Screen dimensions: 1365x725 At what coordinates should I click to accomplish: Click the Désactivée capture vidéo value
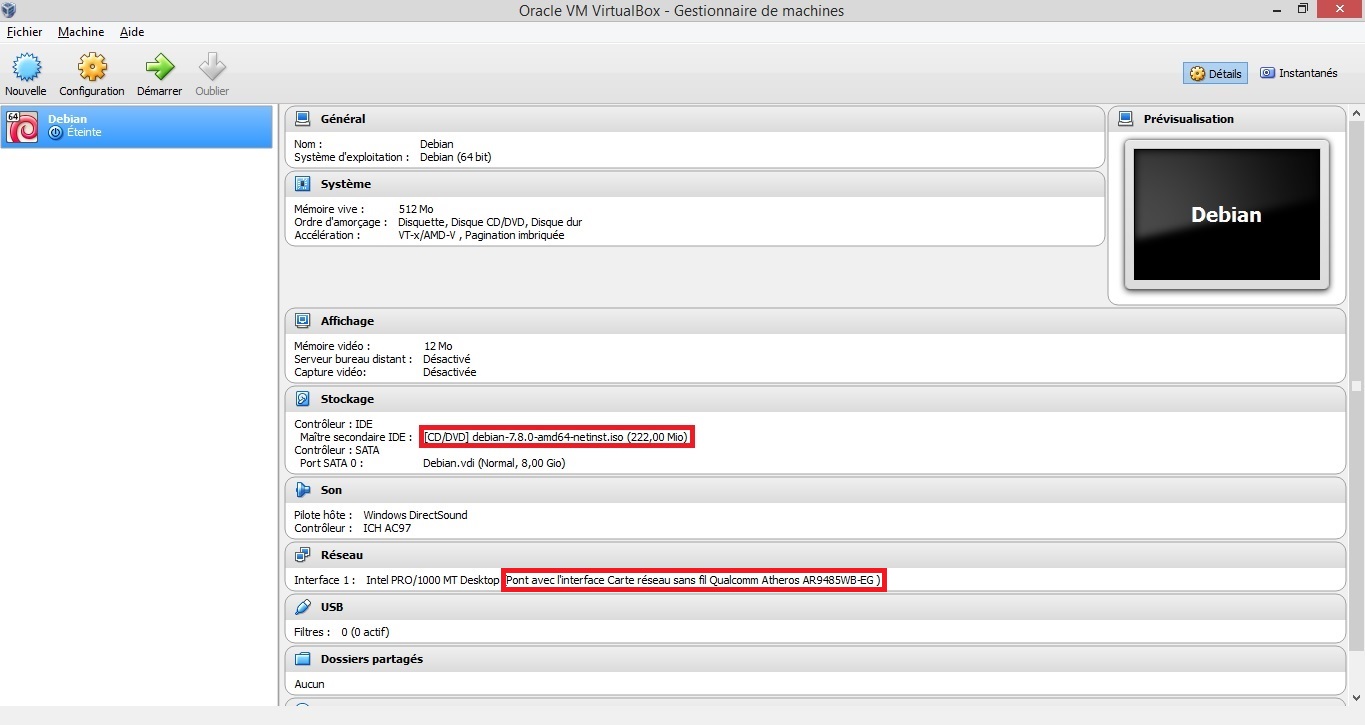449,372
